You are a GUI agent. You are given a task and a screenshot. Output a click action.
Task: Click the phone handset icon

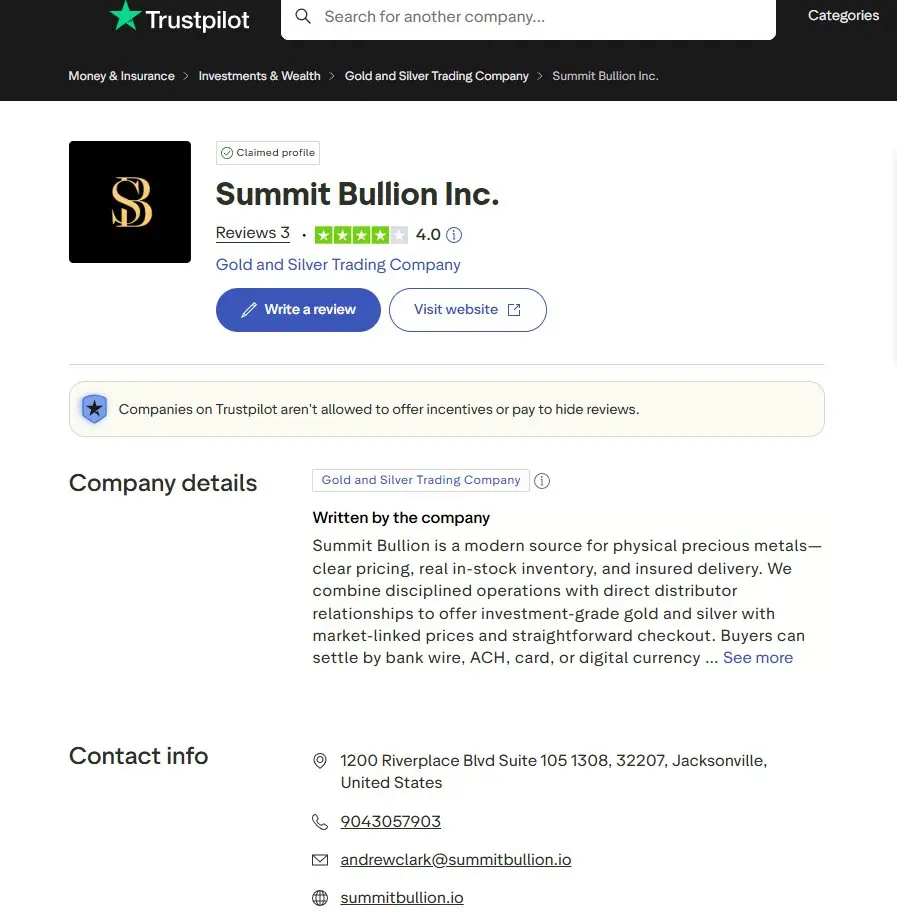point(320,822)
